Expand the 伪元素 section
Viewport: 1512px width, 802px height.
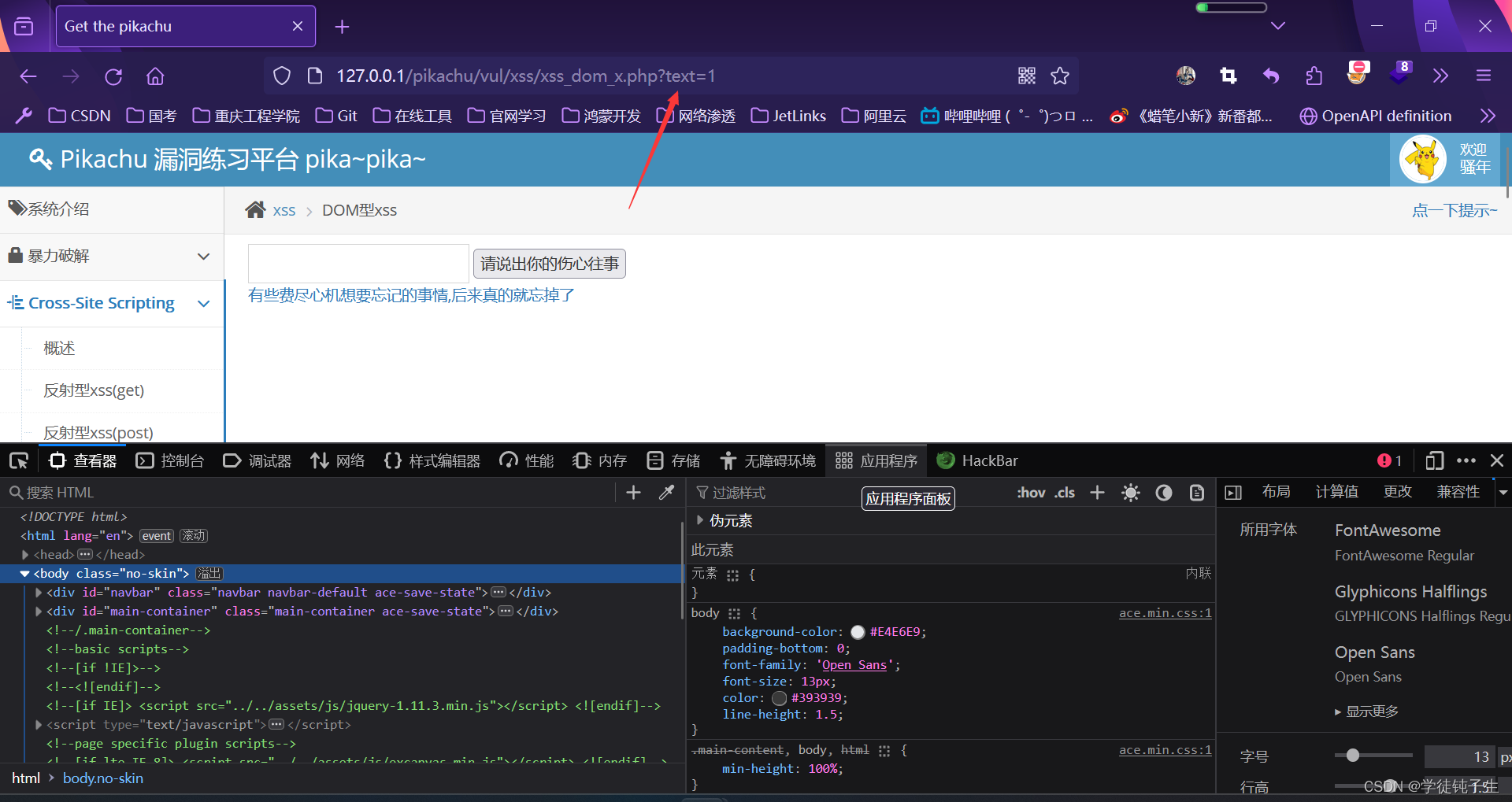[x=700, y=520]
